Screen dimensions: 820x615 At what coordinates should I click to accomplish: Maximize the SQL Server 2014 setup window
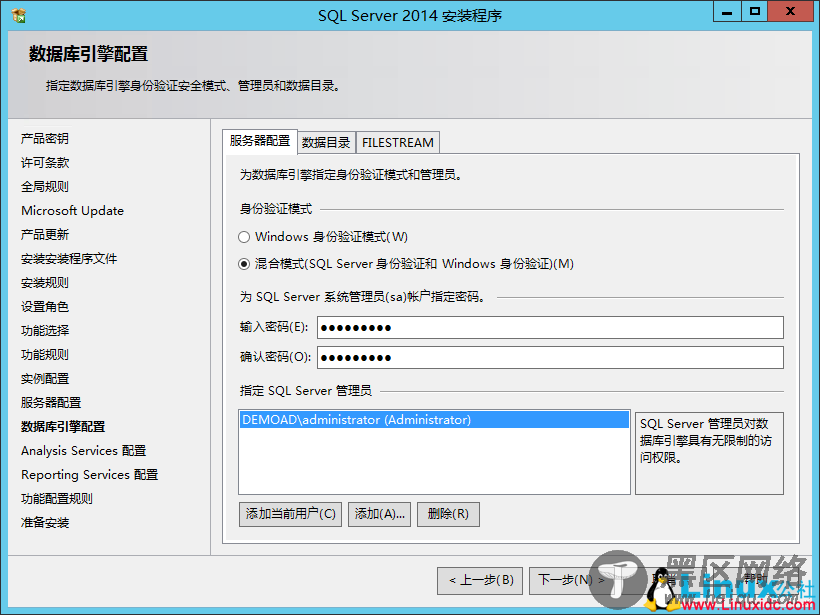coord(754,12)
